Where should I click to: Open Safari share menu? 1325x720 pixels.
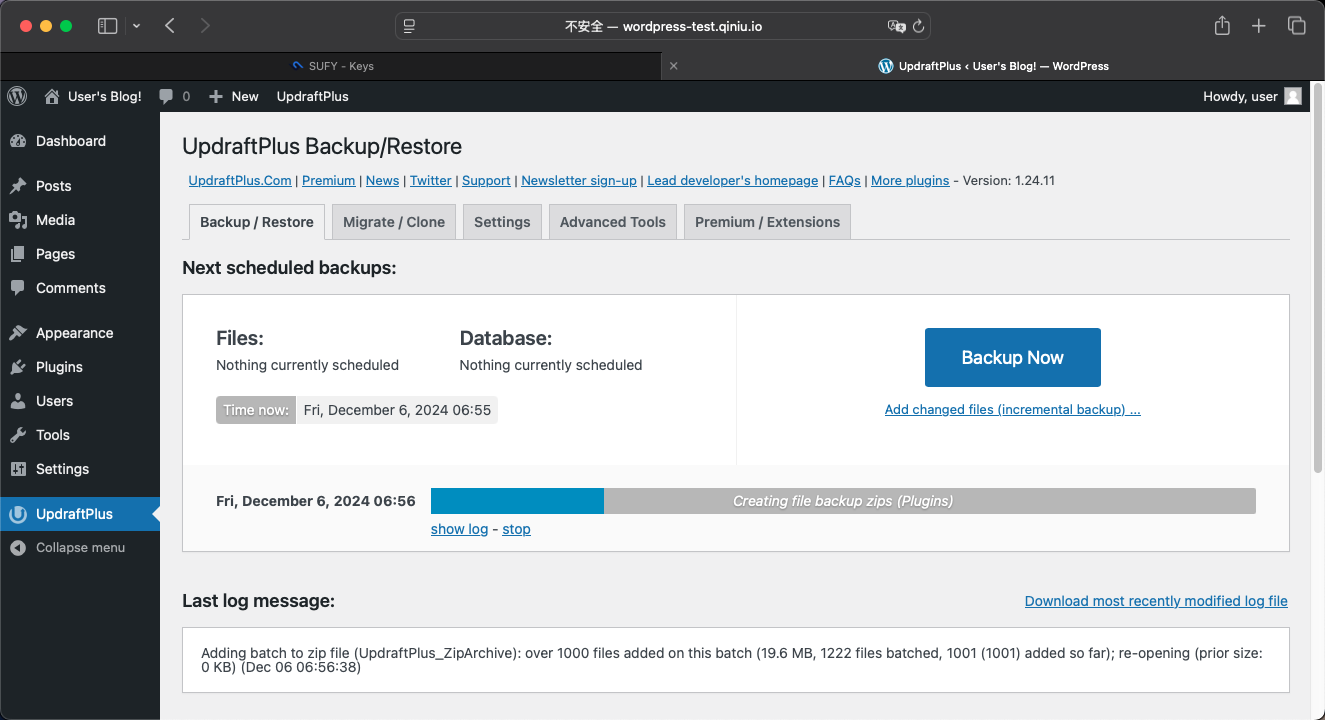click(1222, 26)
